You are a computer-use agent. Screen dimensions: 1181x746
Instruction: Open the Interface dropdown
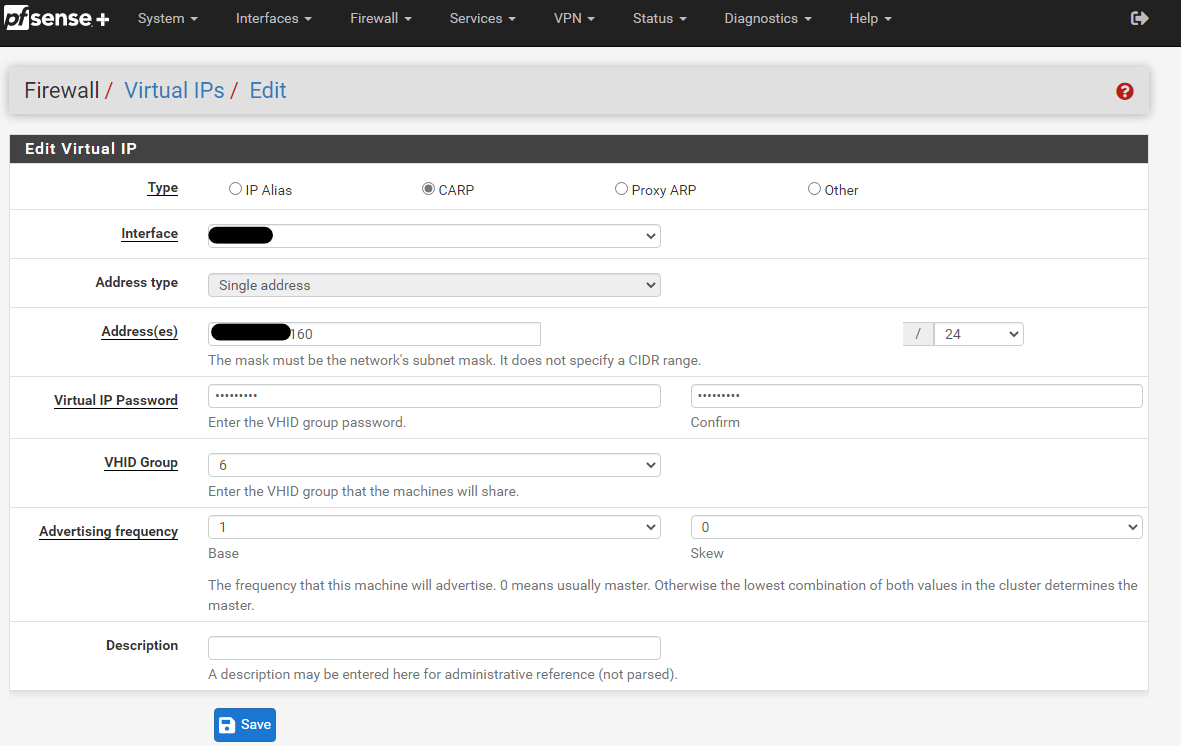pos(433,236)
